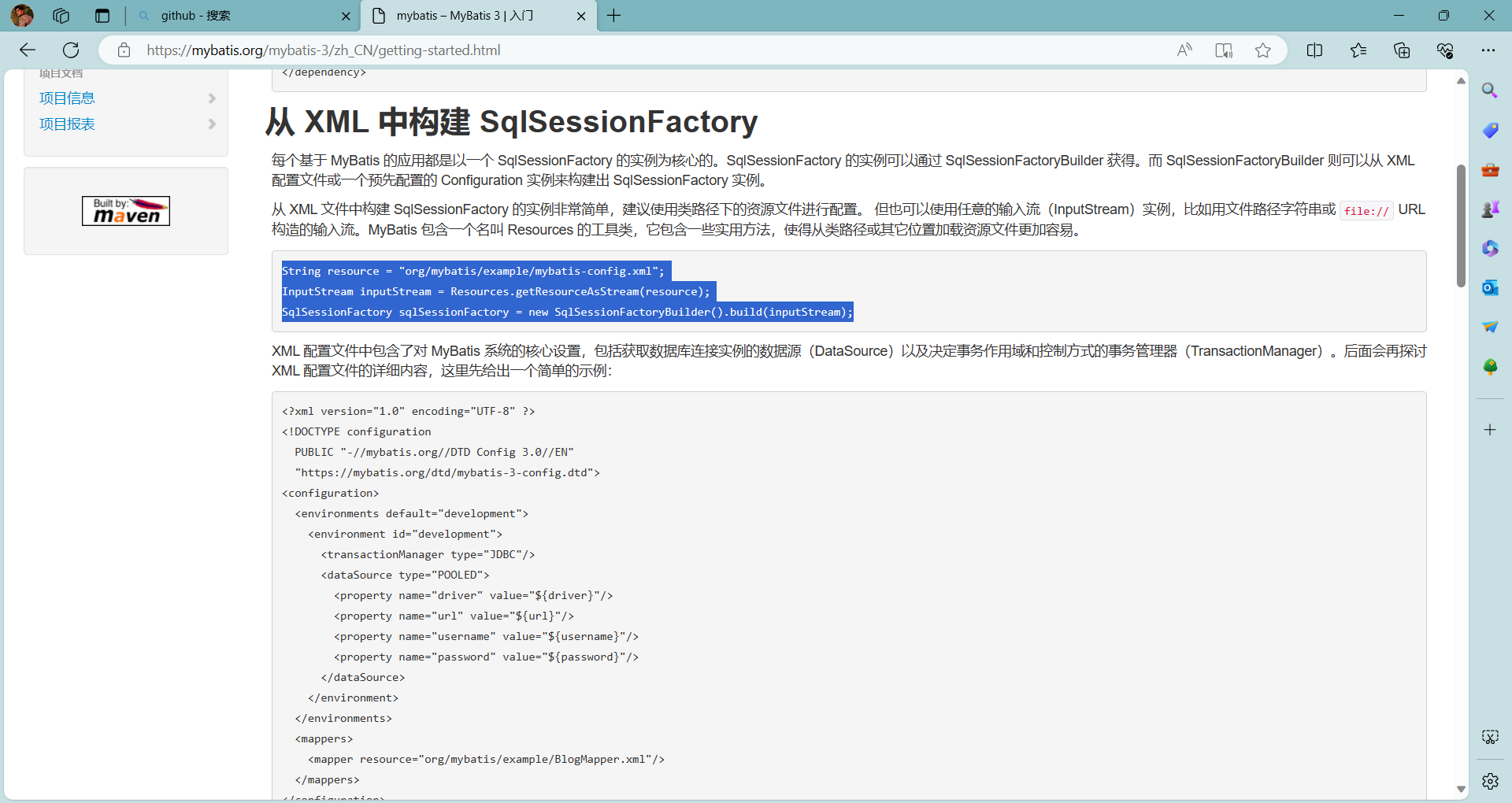Go back with the back arrow
Screen dimensions: 1512x803
(x=28, y=50)
